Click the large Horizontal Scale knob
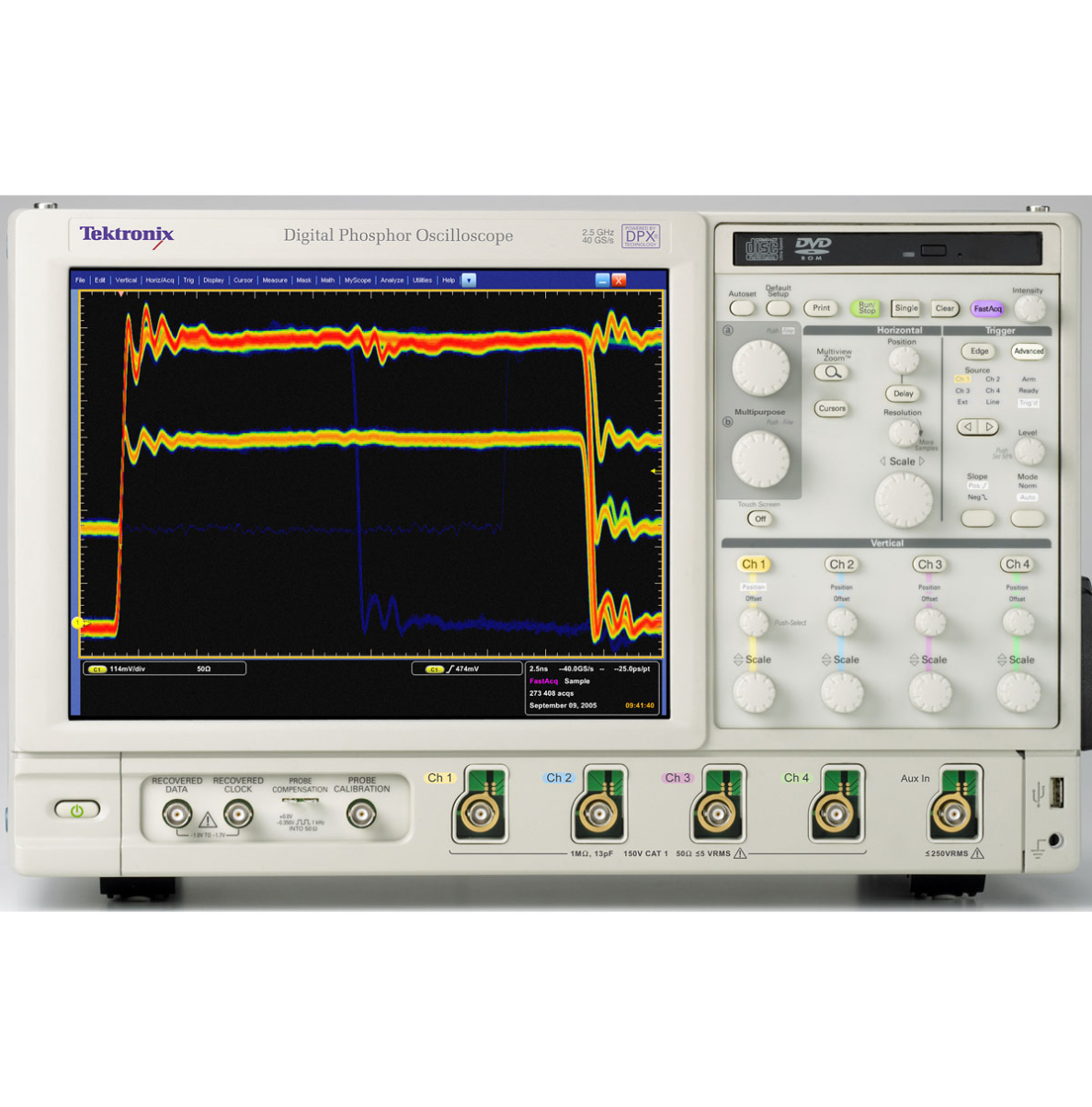The height and width of the screenshot is (1107, 1092). point(904,500)
